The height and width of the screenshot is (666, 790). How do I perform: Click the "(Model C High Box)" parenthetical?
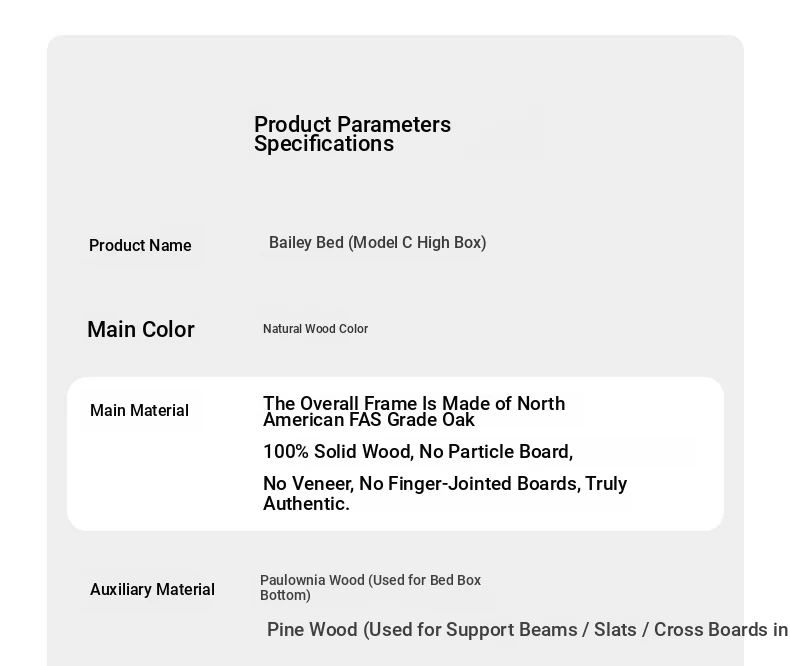[x=417, y=243]
